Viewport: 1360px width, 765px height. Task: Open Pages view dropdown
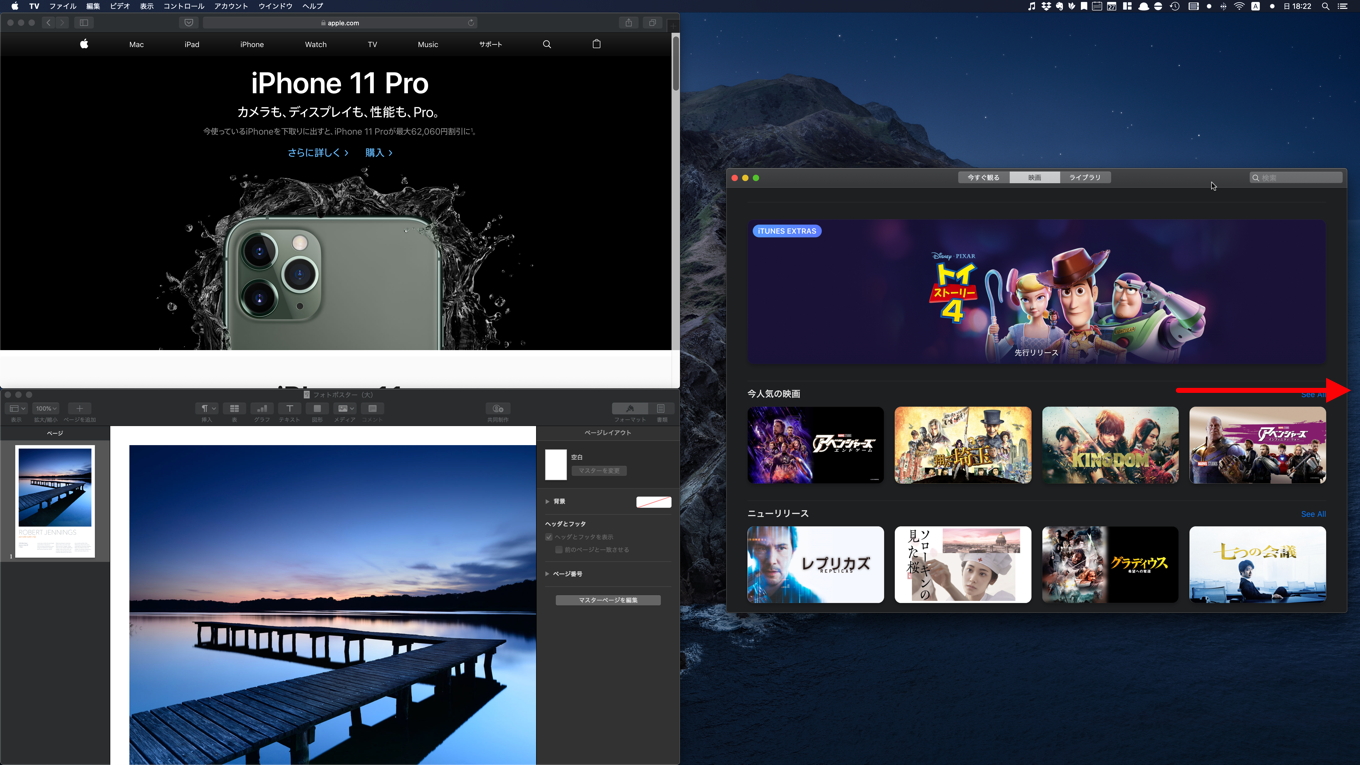pyautogui.click(x=16, y=408)
